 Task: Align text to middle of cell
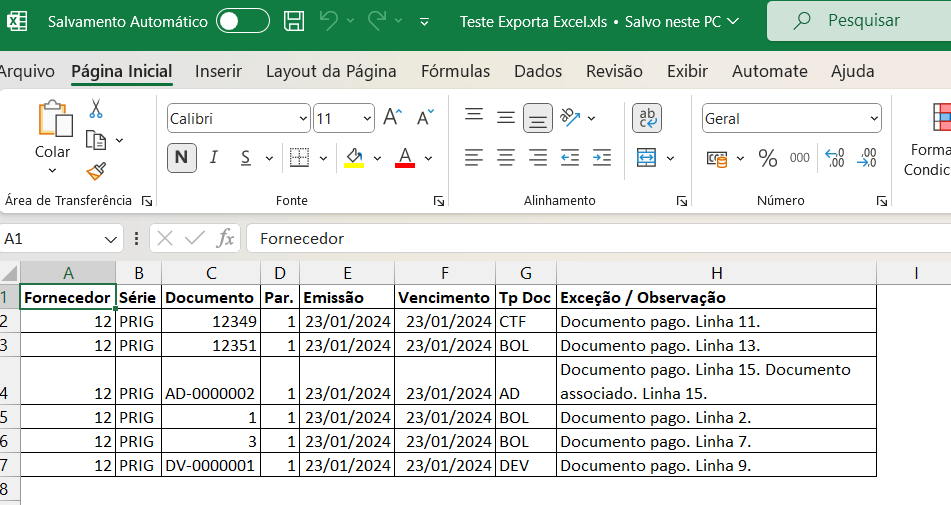pos(506,118)
